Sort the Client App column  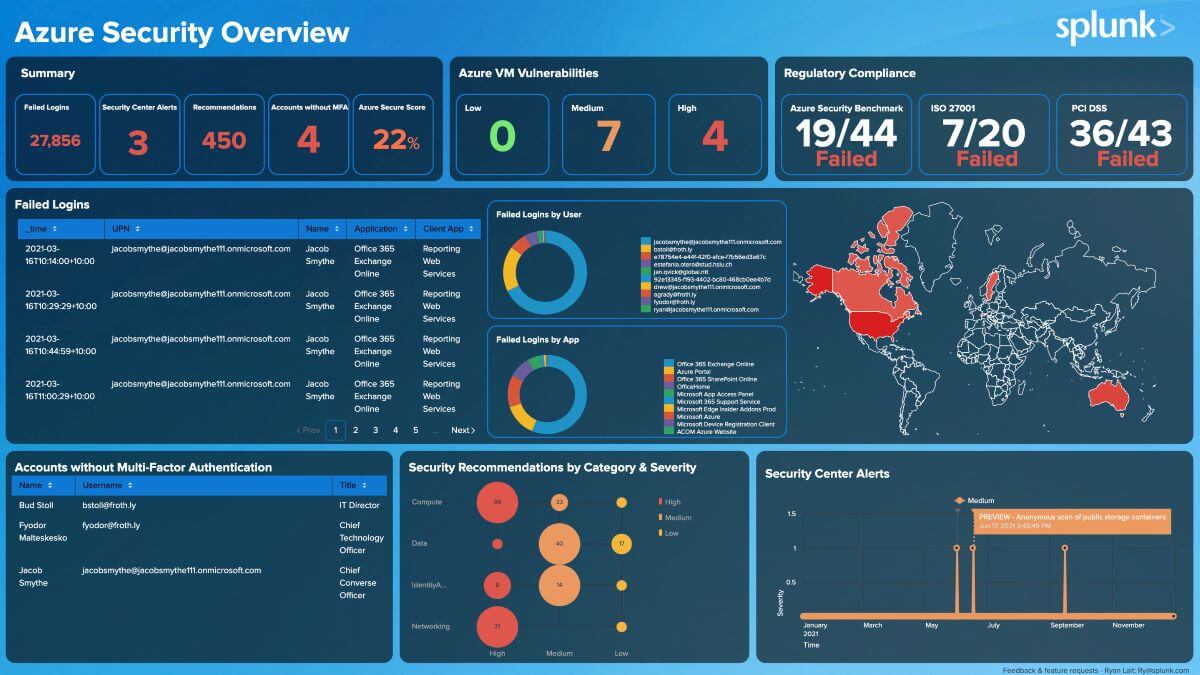445,228
